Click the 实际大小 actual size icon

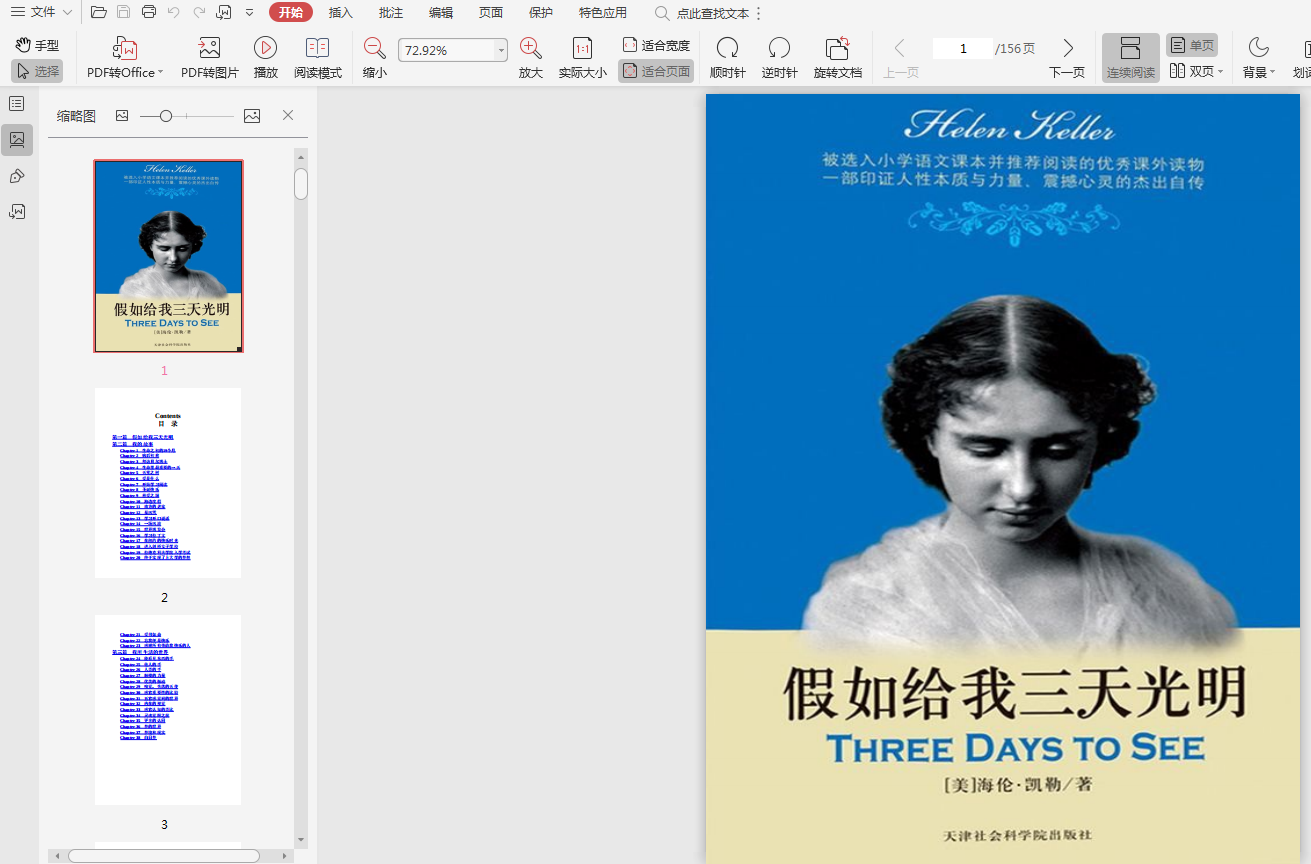[x=582, y=48]
